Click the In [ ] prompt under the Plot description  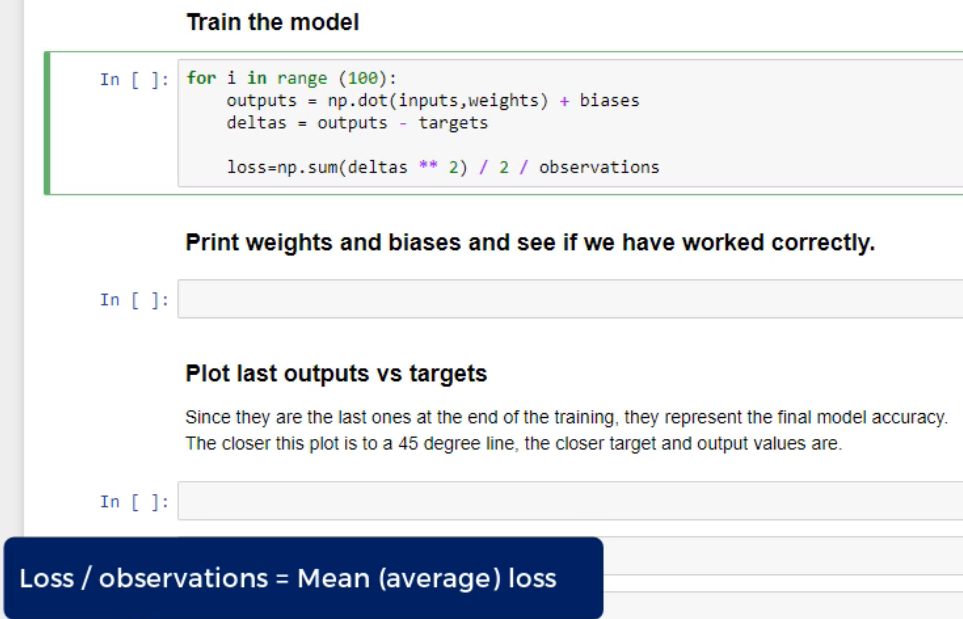[x=135, y=500]
